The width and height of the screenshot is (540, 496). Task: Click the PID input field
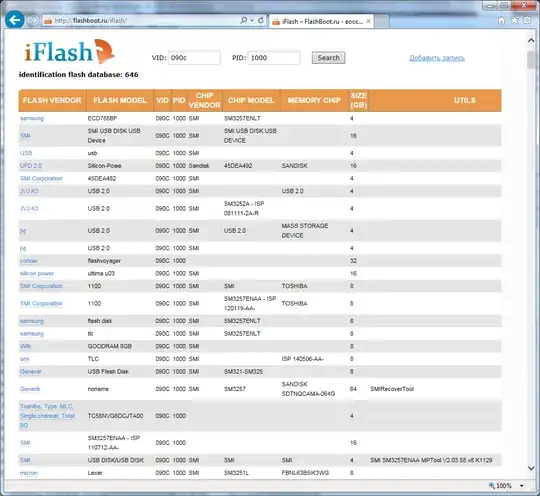[274, 58]
